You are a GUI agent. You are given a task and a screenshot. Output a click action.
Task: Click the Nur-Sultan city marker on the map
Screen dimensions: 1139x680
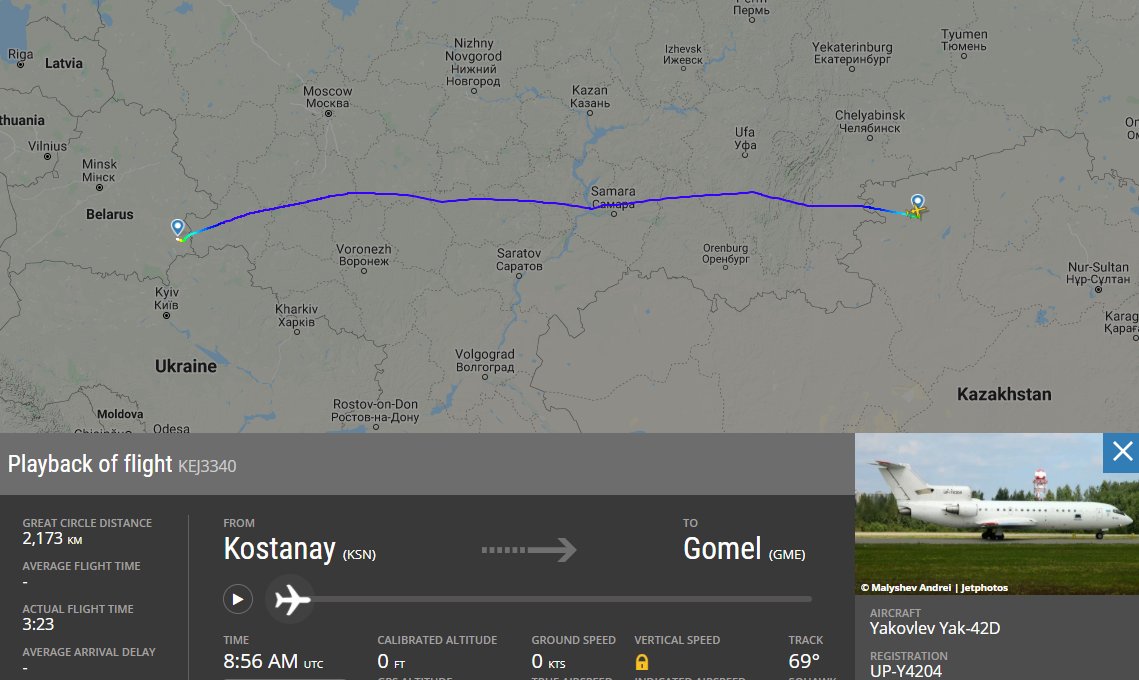(1098, 290)
